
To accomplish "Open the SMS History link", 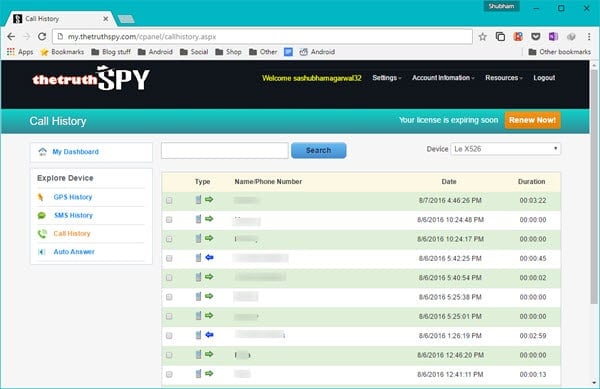I will click(x=73, y=215).
